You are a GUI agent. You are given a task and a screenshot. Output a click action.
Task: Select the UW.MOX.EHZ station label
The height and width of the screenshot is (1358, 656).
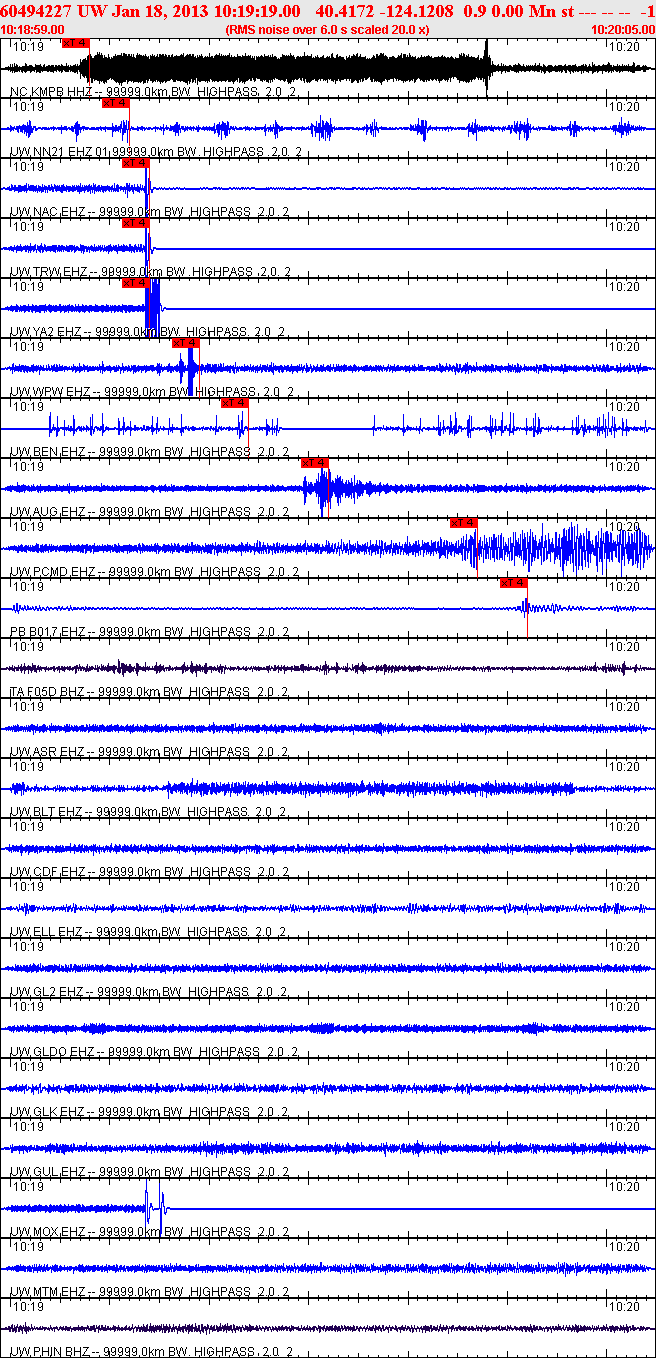tap(150, 1232)
